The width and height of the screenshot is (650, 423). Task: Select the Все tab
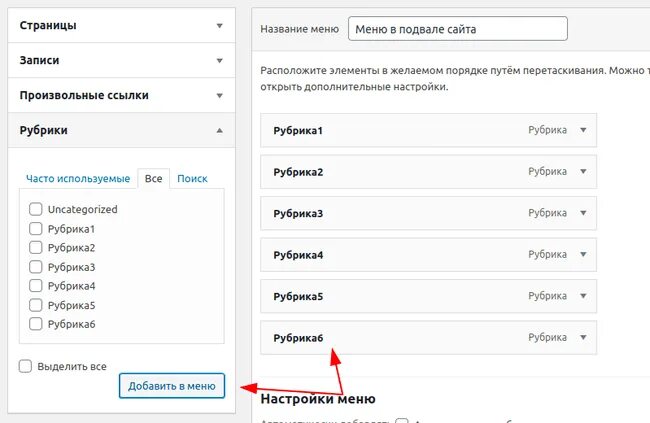pos(153,178)
